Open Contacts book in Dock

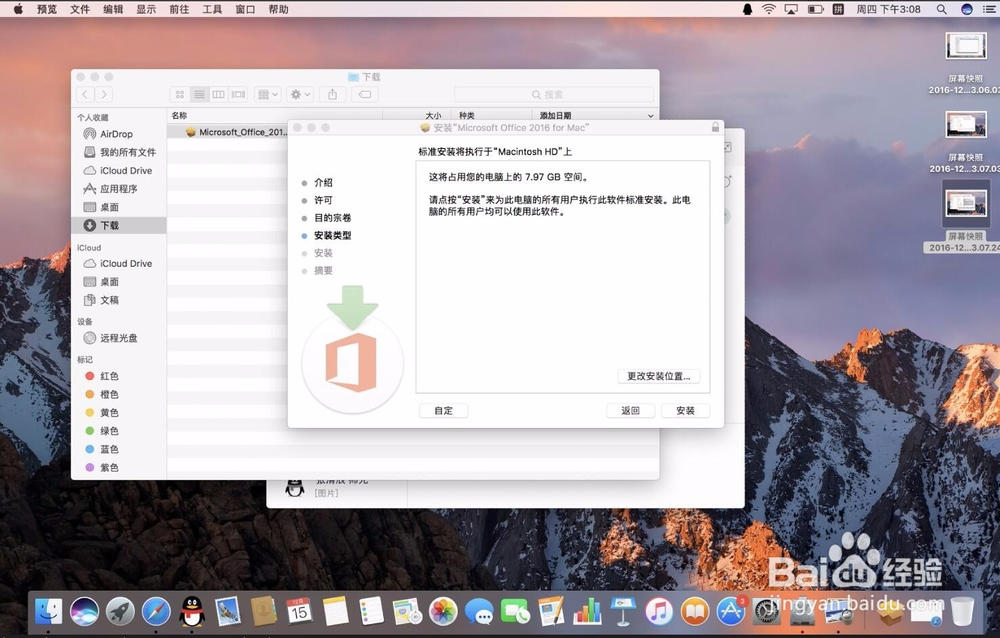263,611
